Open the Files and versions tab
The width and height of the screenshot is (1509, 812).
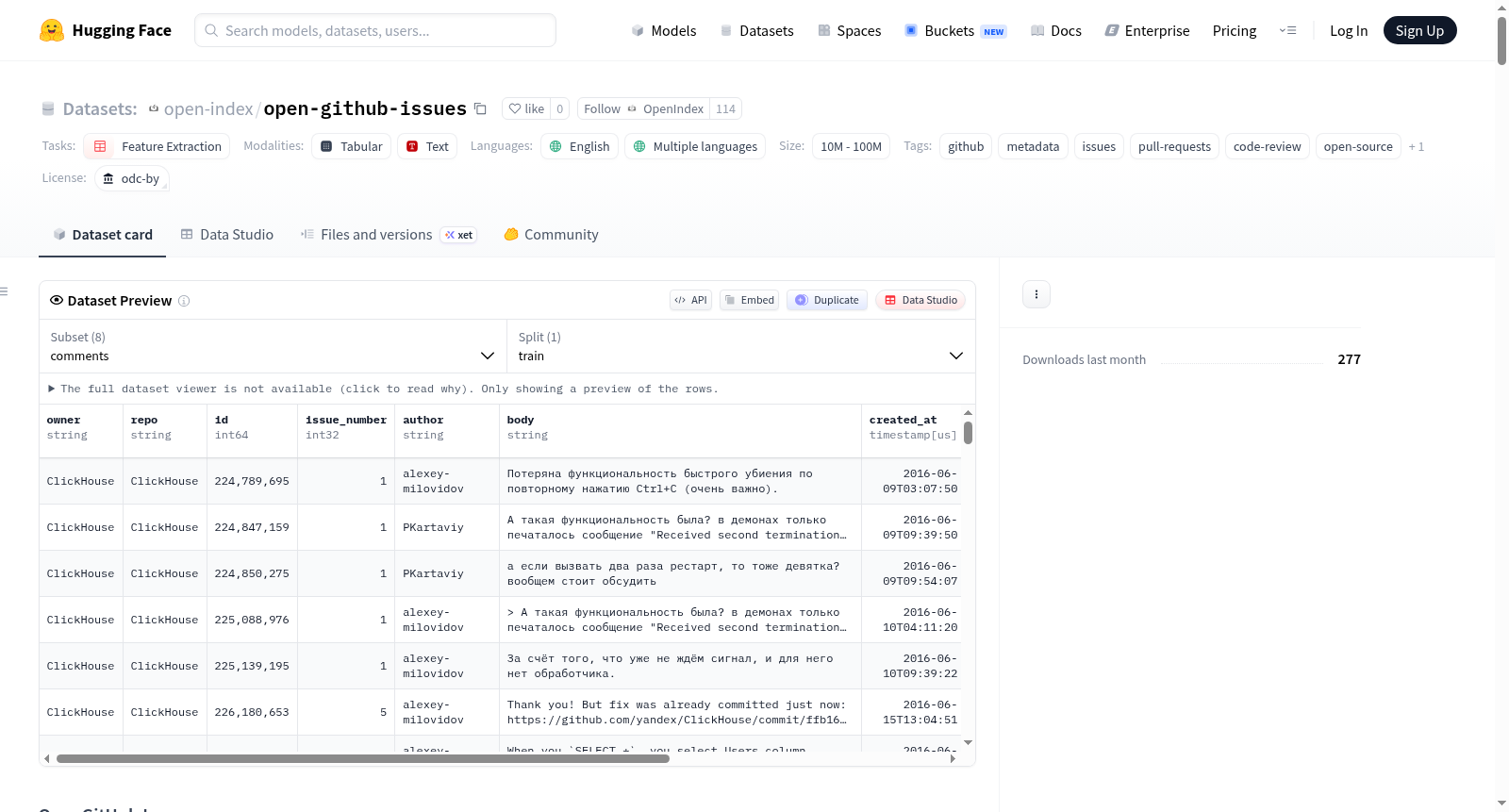tap(388, 235)
